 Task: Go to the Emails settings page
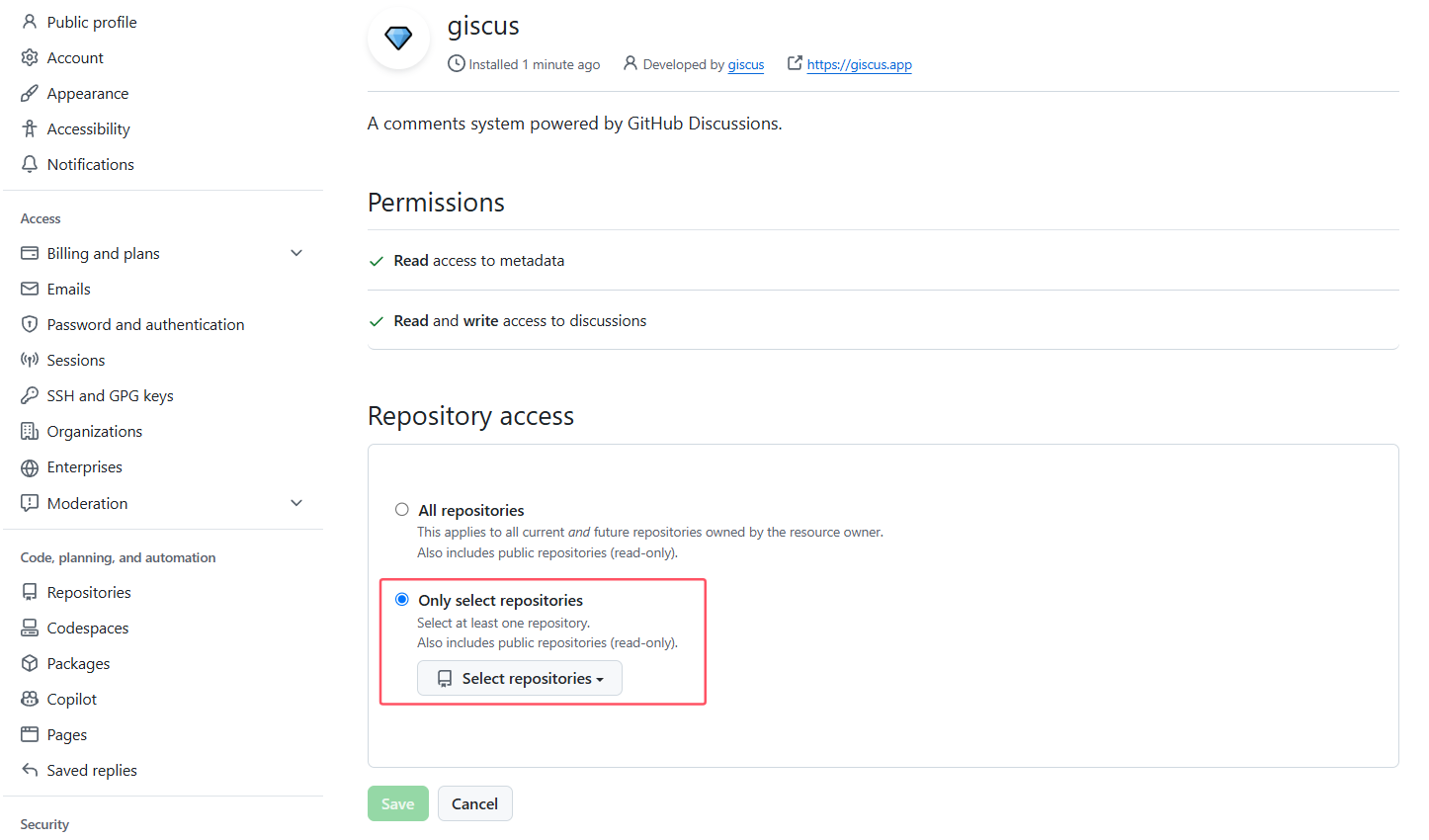click(x=68, y=289)
